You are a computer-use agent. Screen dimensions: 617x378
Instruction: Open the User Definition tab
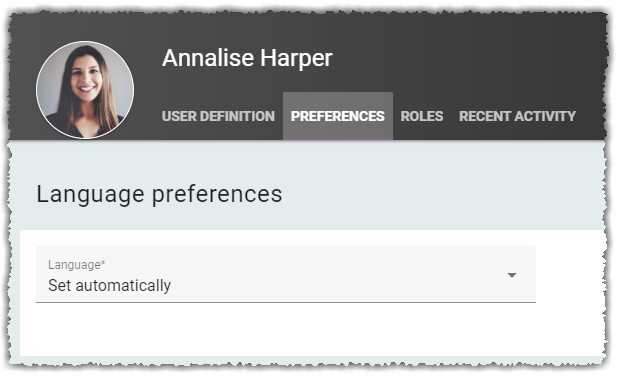tap(218, 116)
